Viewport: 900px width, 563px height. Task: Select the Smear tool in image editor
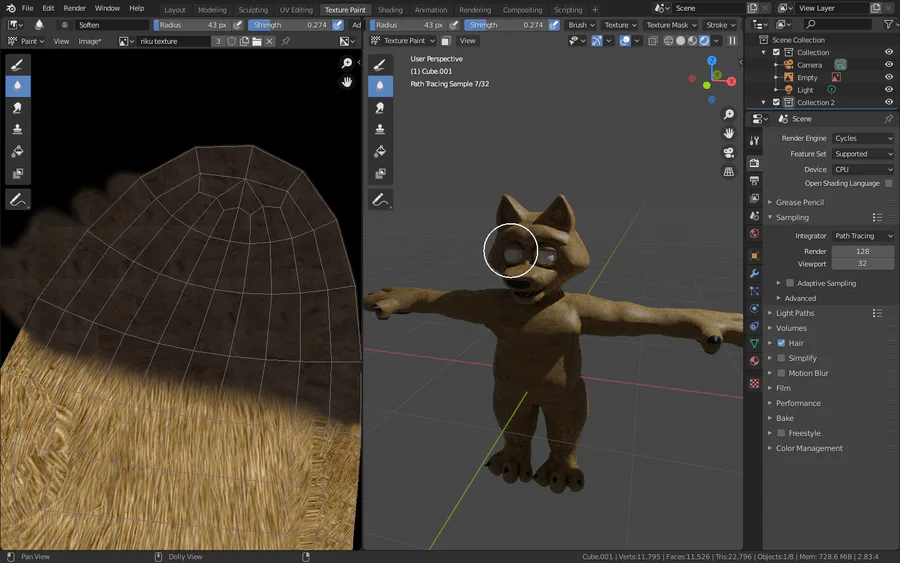[17, 107]
